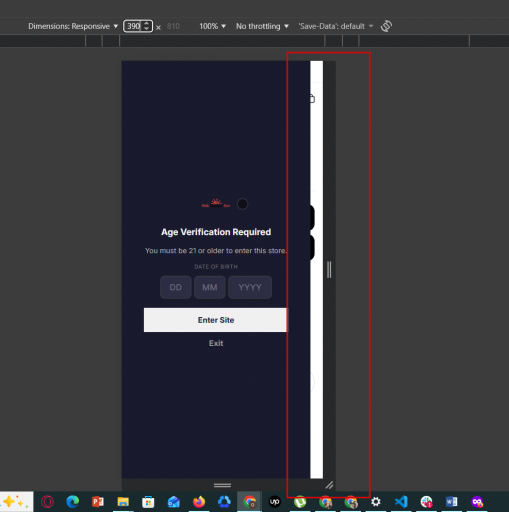Click the MM month input field
Viewport: 509px width, 512px height.
[210, 287]
